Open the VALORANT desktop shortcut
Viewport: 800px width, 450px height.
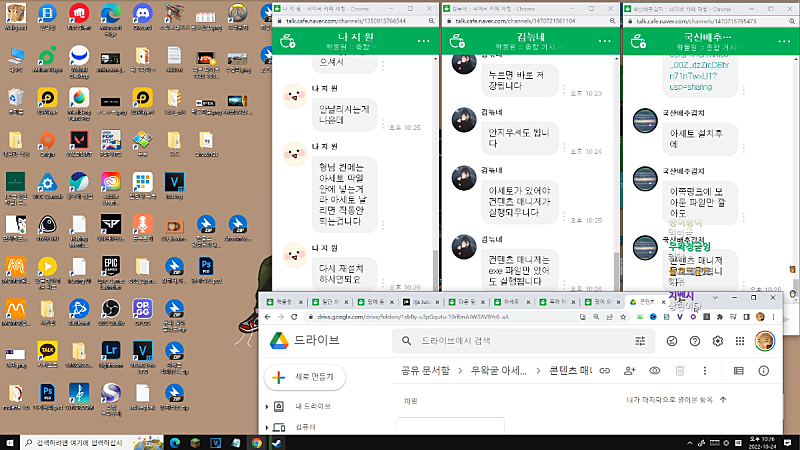pyautogui.click(x=79, y=143)
